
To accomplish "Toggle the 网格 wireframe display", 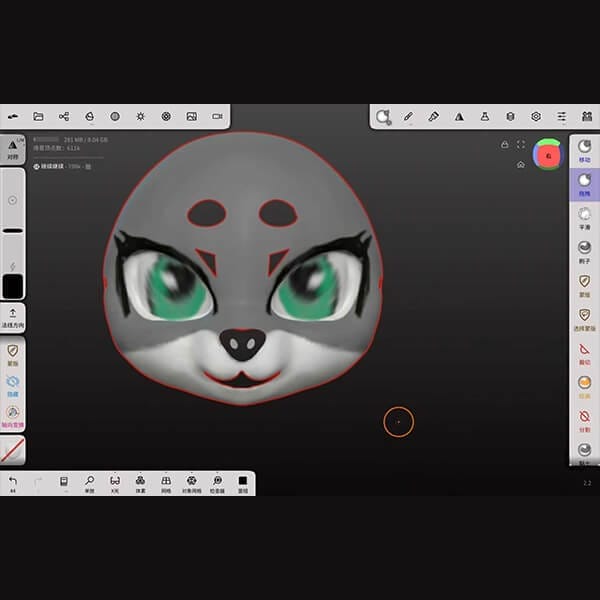I will pos(166,484).
